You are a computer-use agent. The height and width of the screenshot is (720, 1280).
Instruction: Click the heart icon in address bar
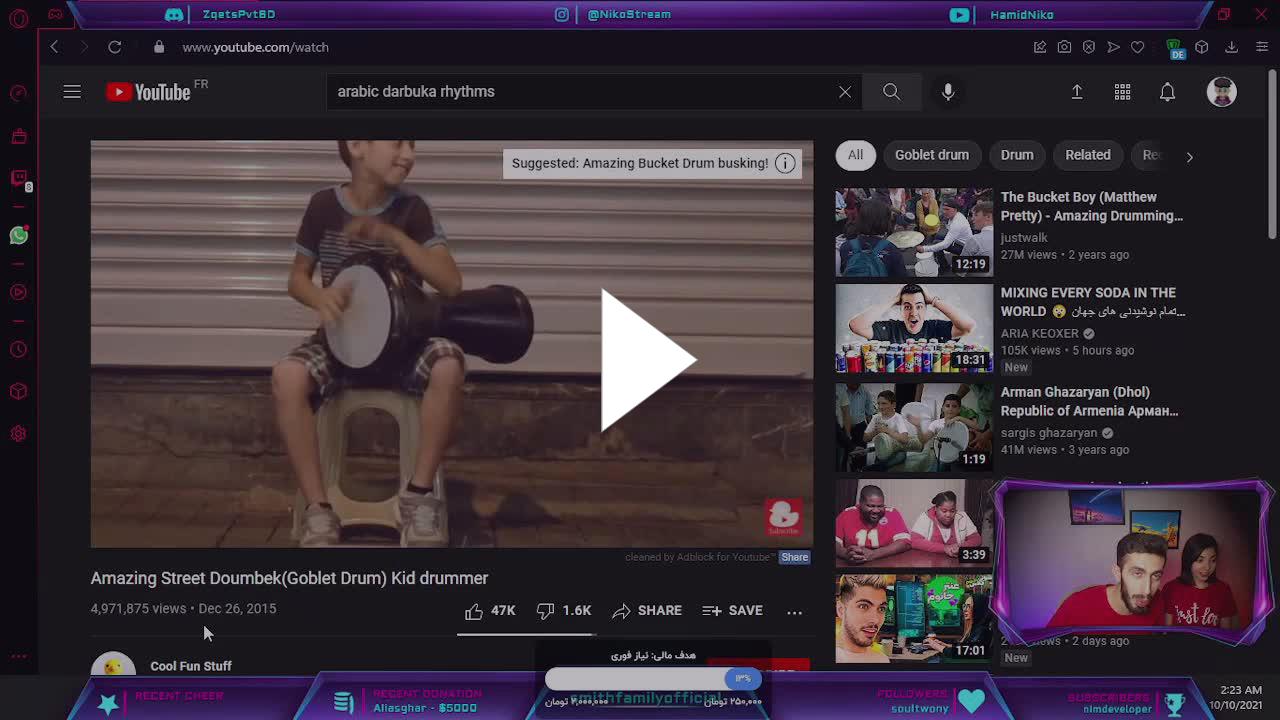[1137, 47]
